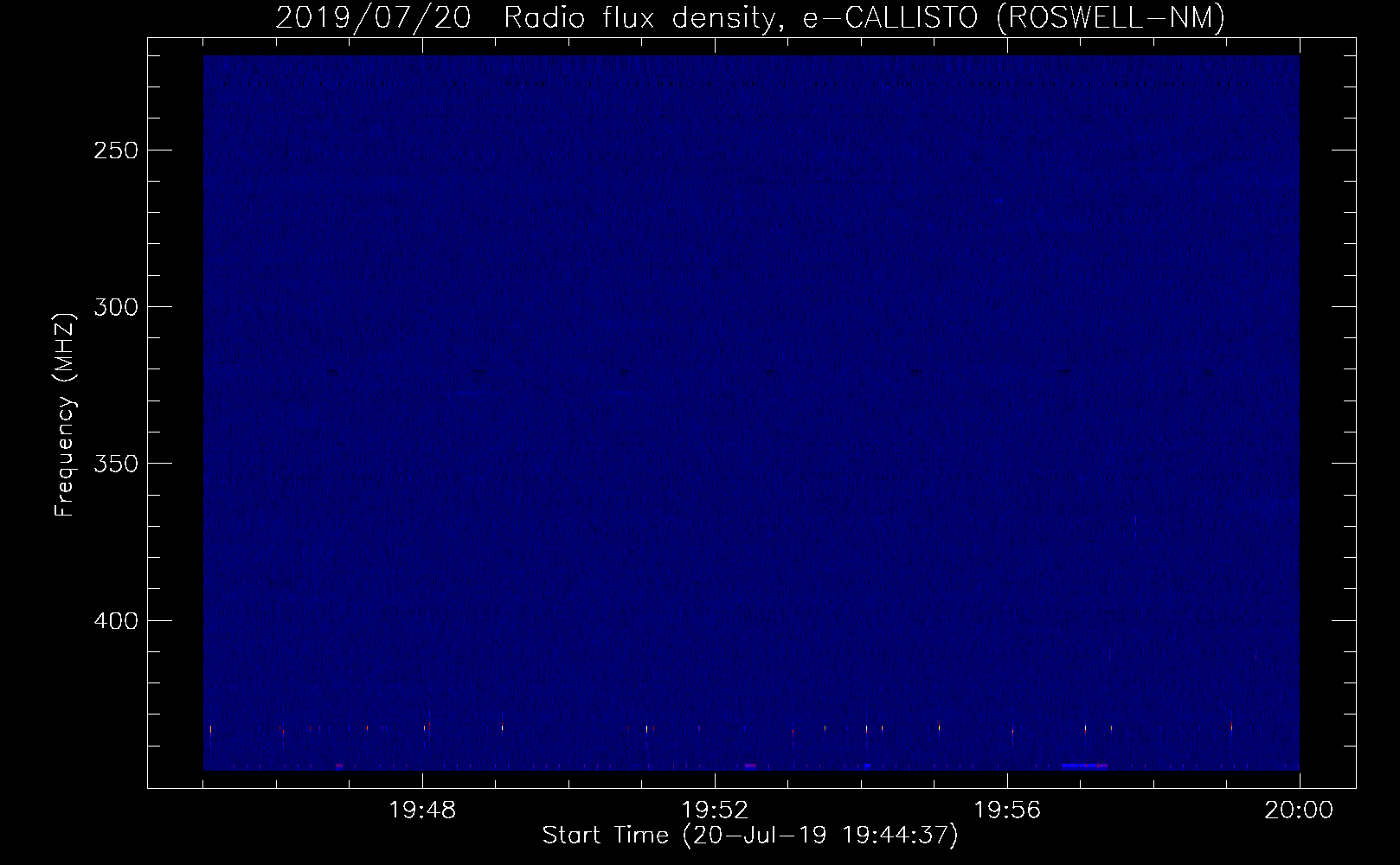The image size is (1400, 865).
Task: Click the 'Start Time (20-Jul-19 19:44:37)' label
Action: point(750,836)
